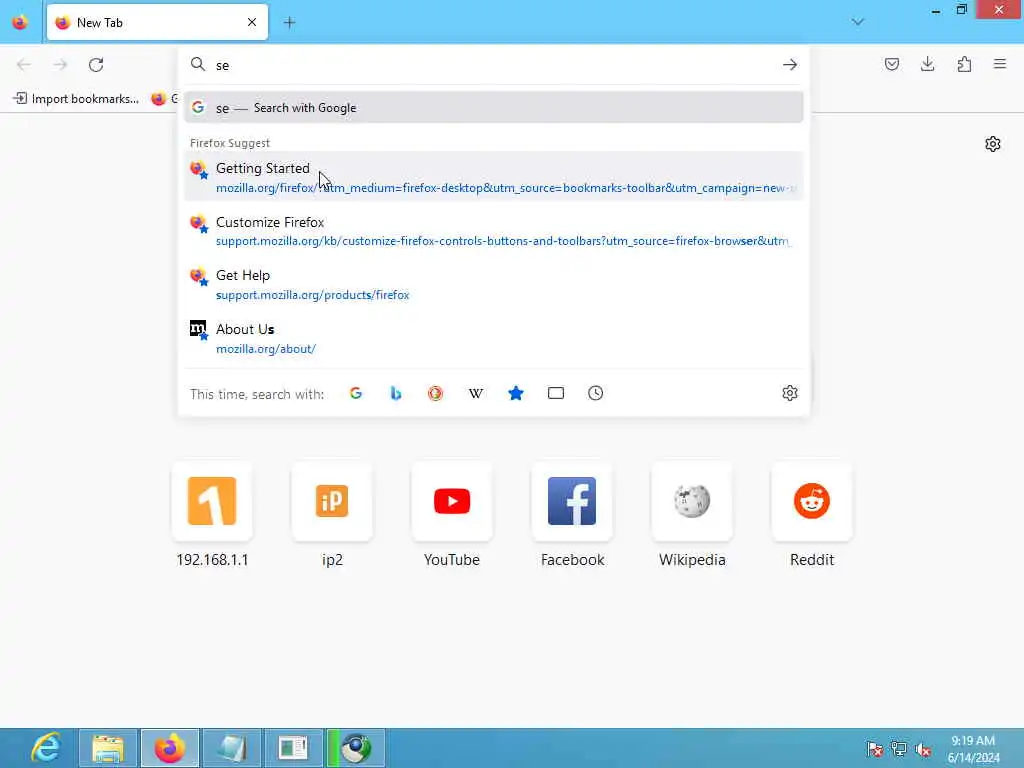
Task: Open Save to Pocket icon
Action: click(891, 64)
